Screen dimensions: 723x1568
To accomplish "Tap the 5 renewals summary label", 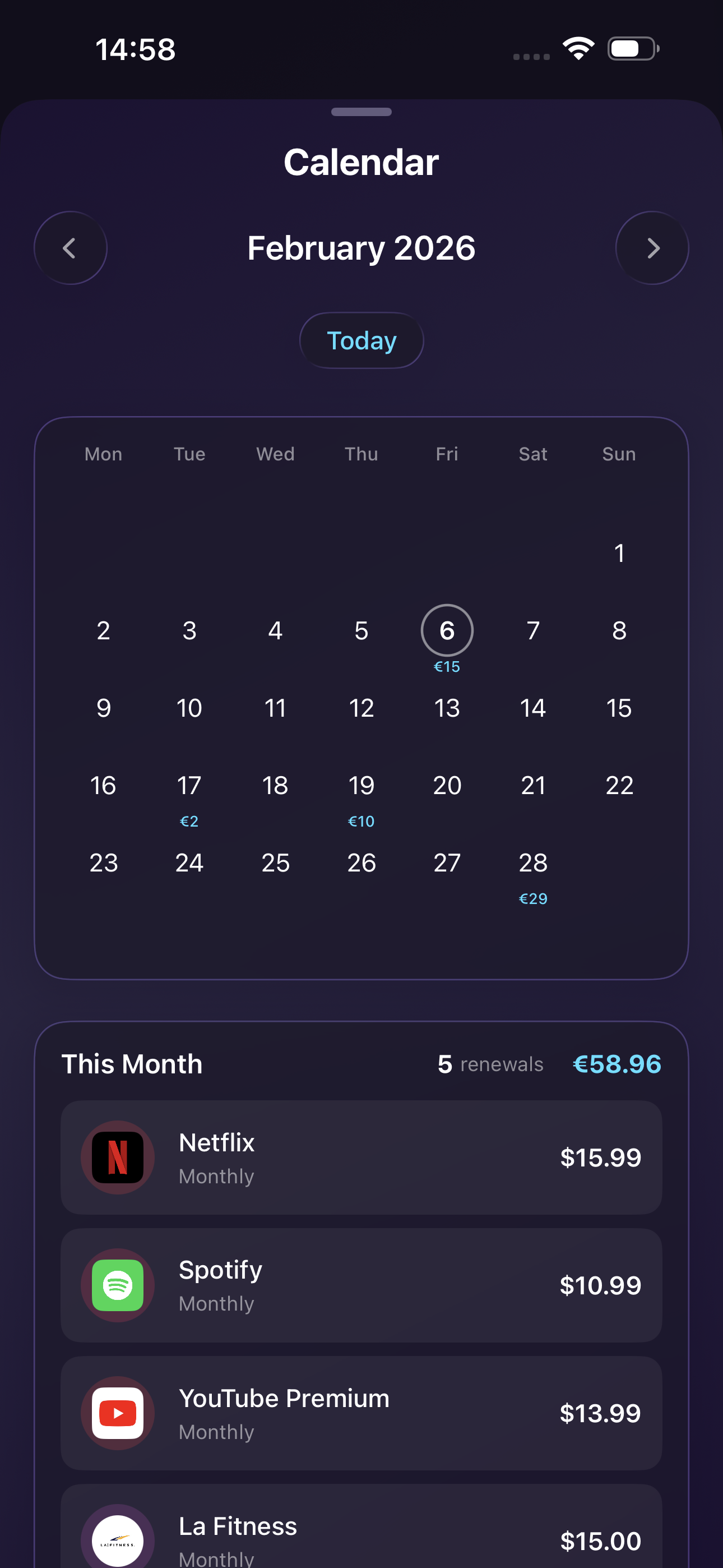I will pyautogui.click(x=490, y=1063).
